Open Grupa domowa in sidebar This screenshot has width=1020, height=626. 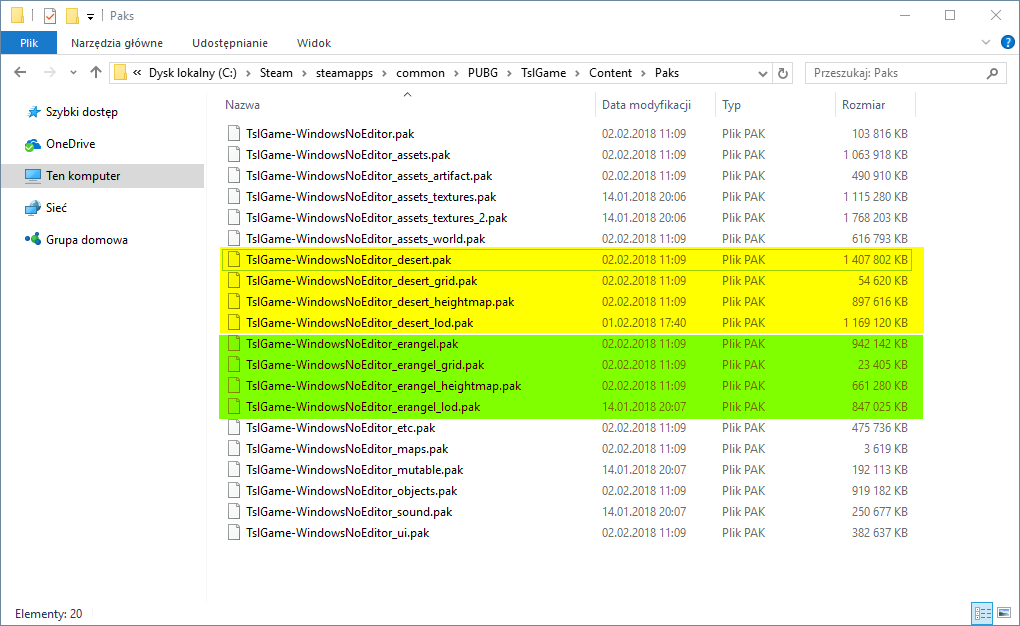87,239
